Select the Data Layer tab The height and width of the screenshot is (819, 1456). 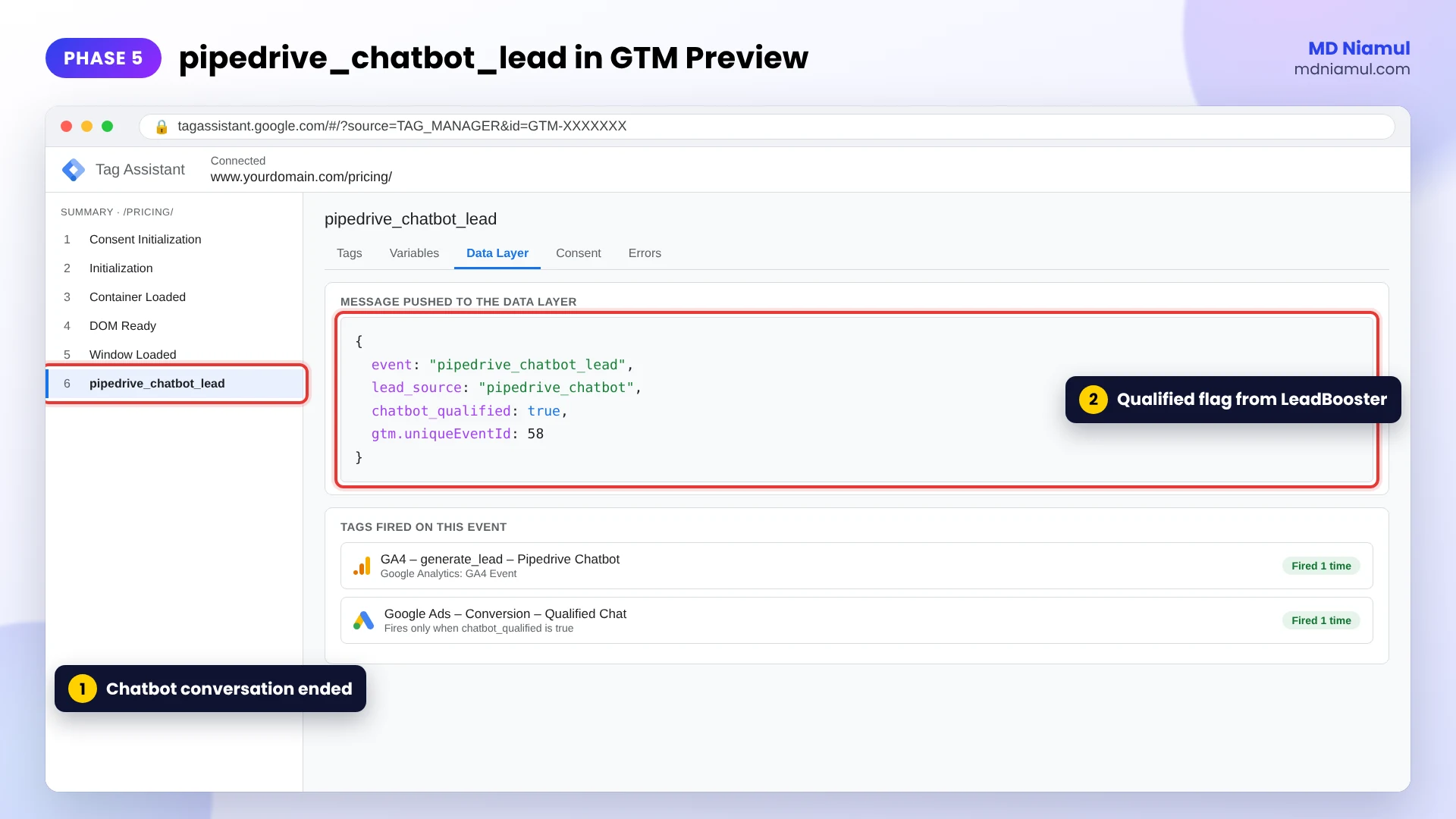pos(497,253)
